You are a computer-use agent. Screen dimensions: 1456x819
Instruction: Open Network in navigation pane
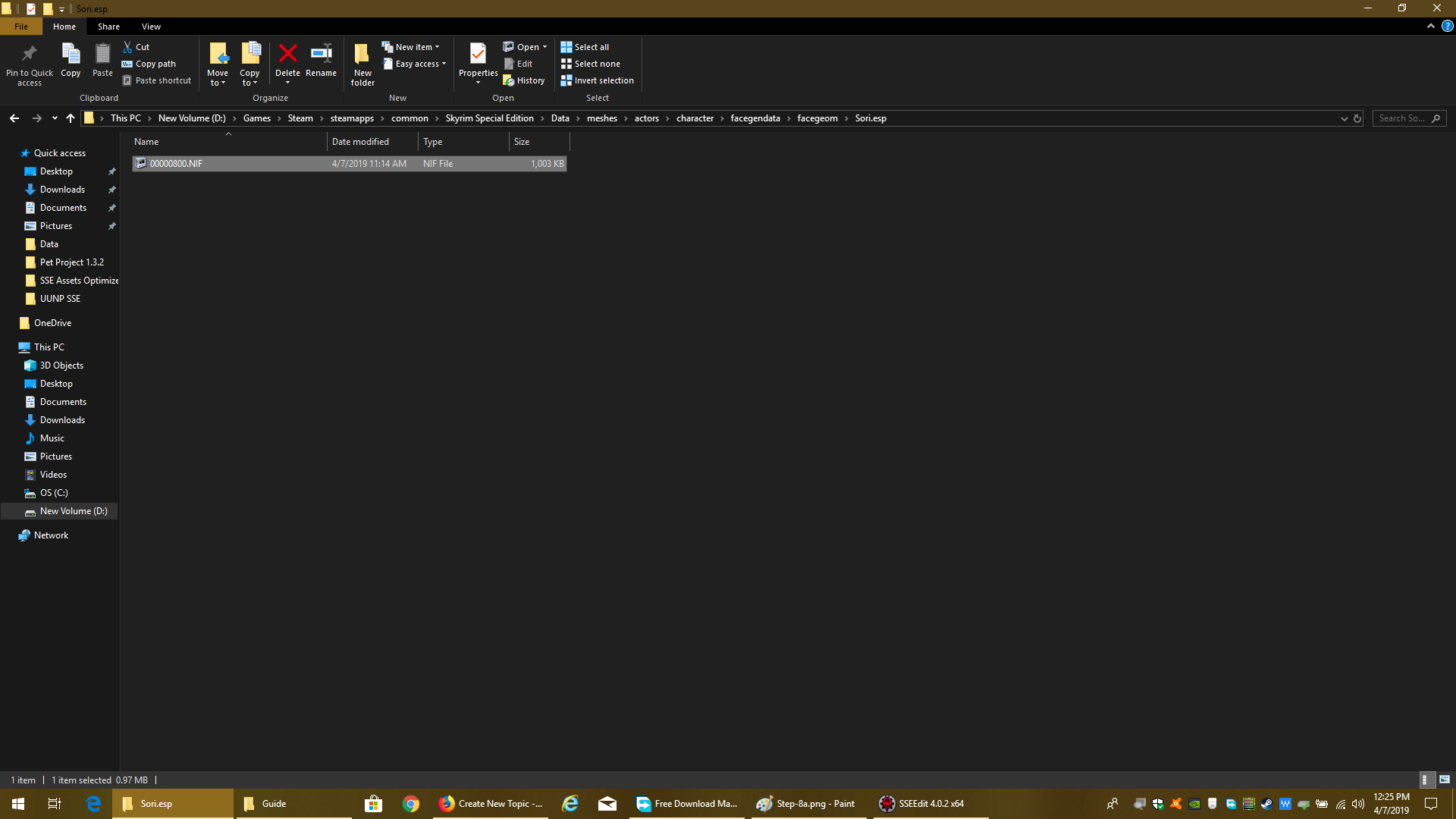51,535
